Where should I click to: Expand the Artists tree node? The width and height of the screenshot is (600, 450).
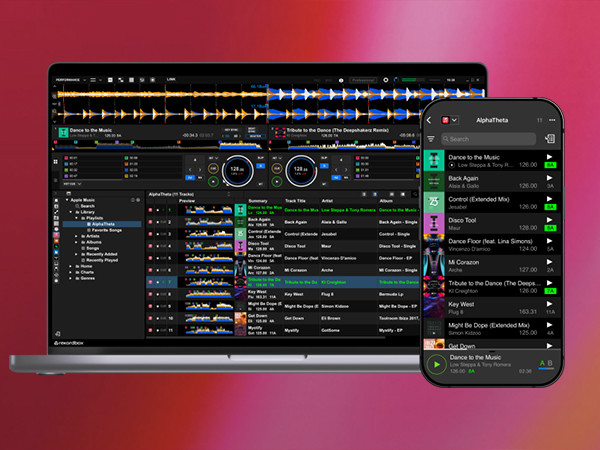click(77, 236)
